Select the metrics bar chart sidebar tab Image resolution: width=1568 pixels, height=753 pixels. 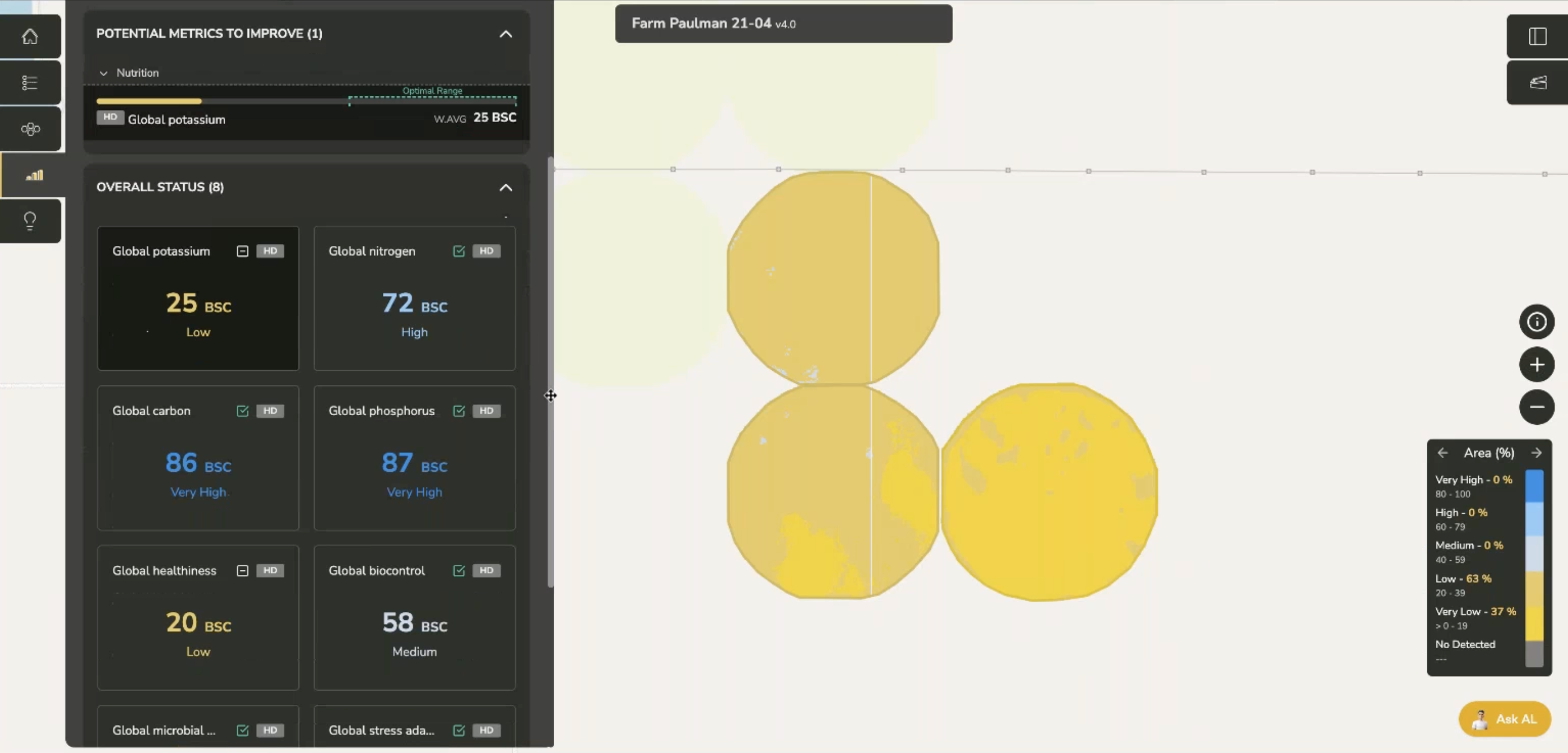[33, 175]
